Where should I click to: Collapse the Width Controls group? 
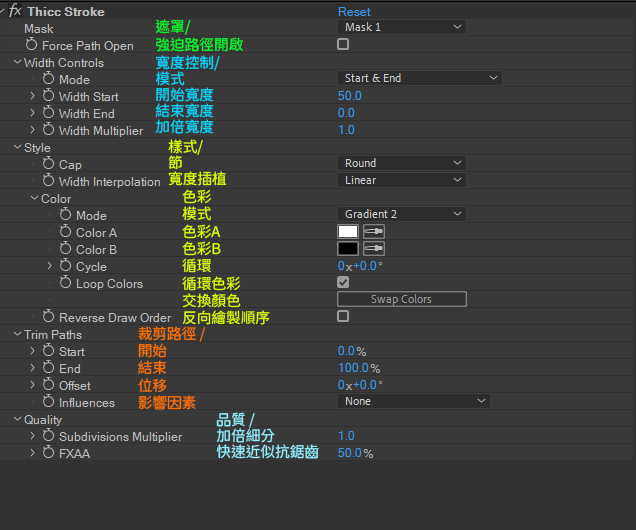pos(17,62)
